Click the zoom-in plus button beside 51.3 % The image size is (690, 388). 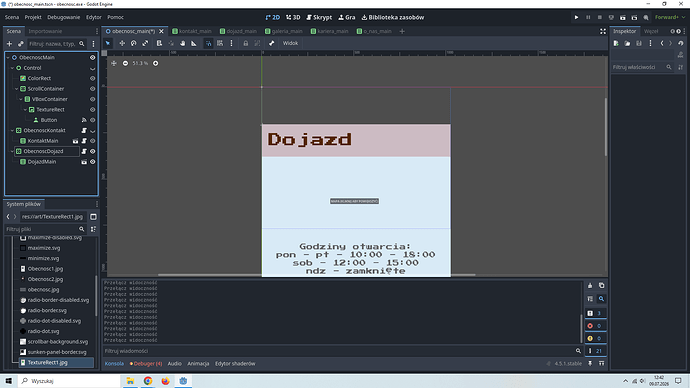(x=155, y=63)
